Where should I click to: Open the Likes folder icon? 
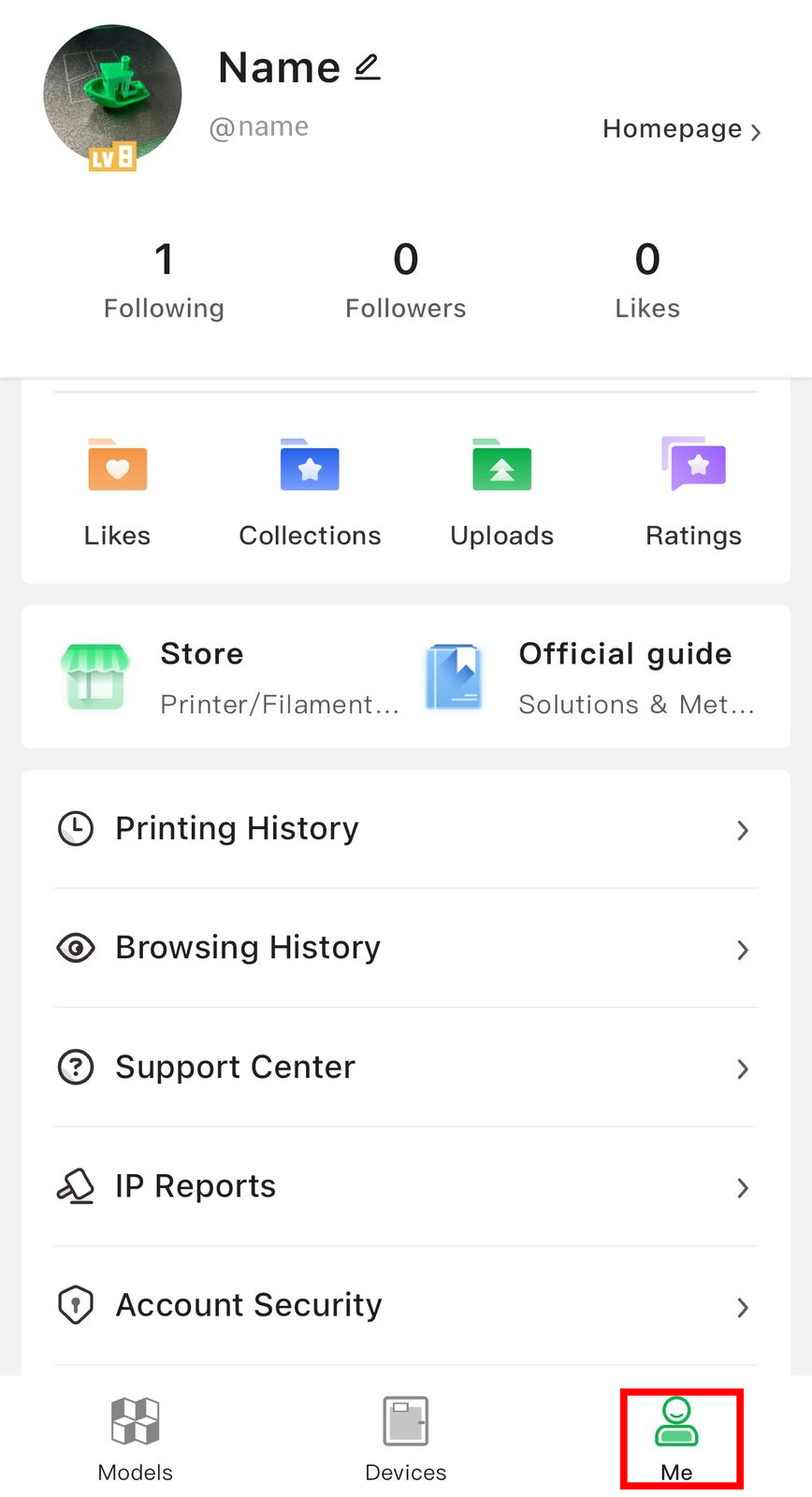pyautogui.click(x=118, y=465)
